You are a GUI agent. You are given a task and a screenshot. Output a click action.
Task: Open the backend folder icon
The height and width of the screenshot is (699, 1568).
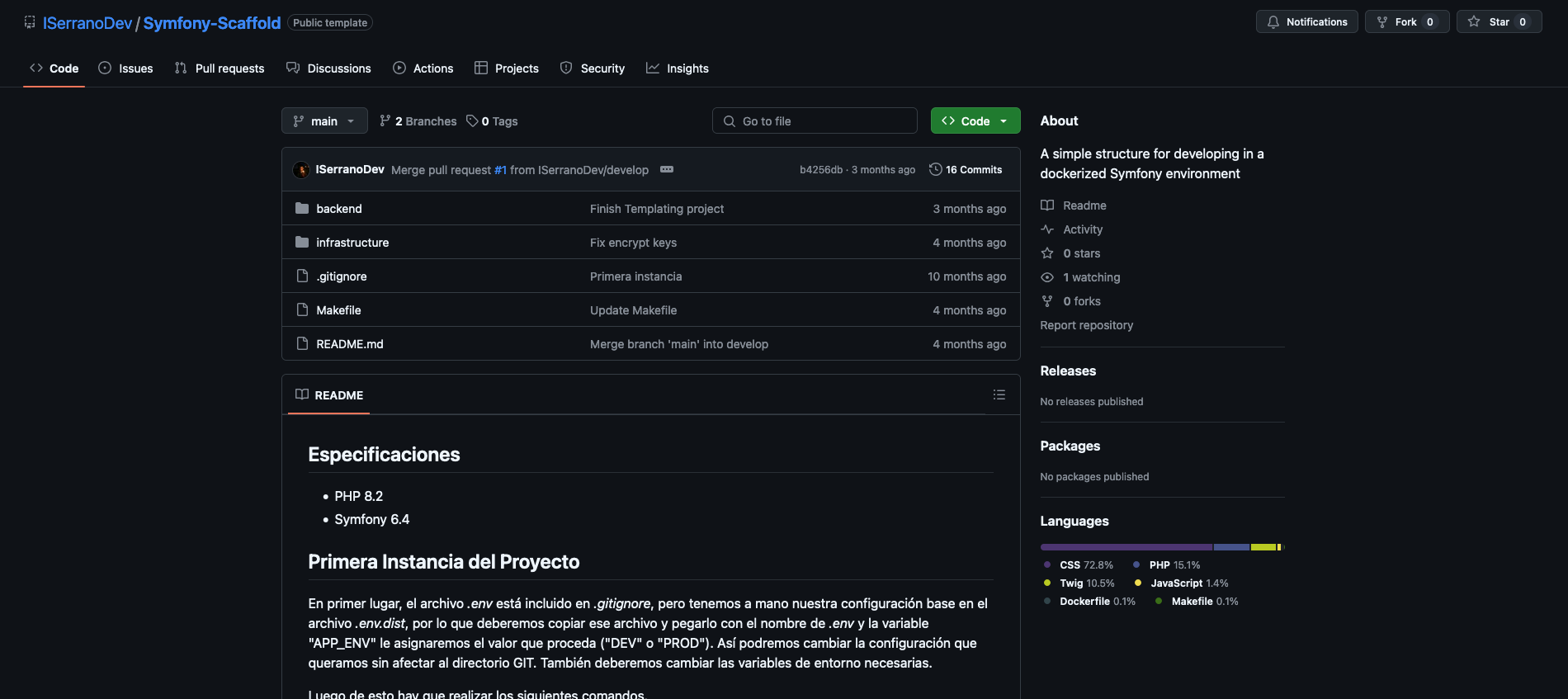[x=302, y=208]
